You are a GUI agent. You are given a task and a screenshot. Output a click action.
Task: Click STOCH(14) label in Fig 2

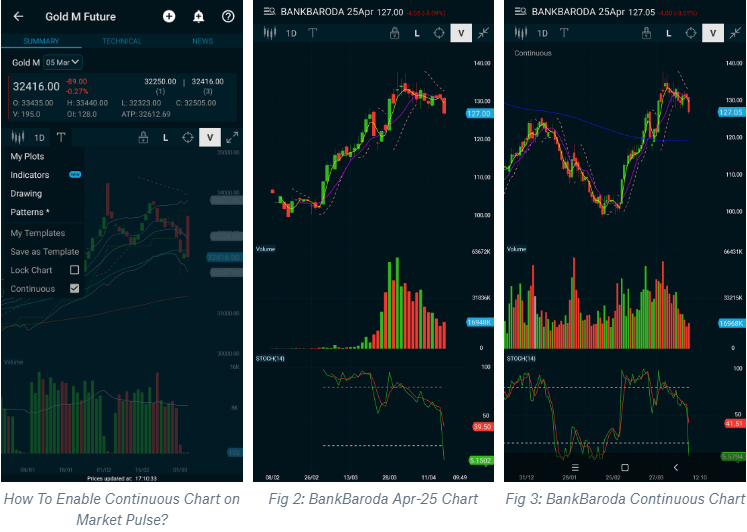point(270,358)
